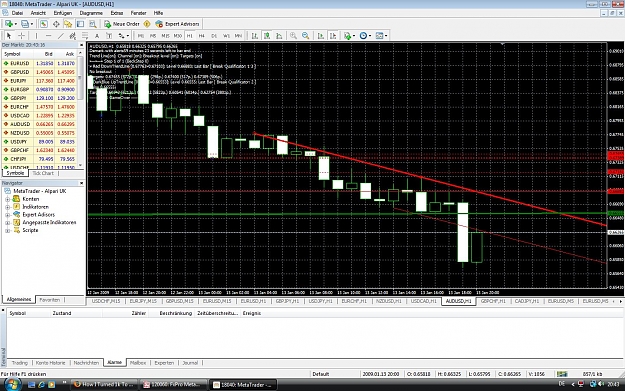Launch MetaEditor from the yellow diamond icon
The width and height of the screenshot is (625, 391).
(x=147, y=24)
